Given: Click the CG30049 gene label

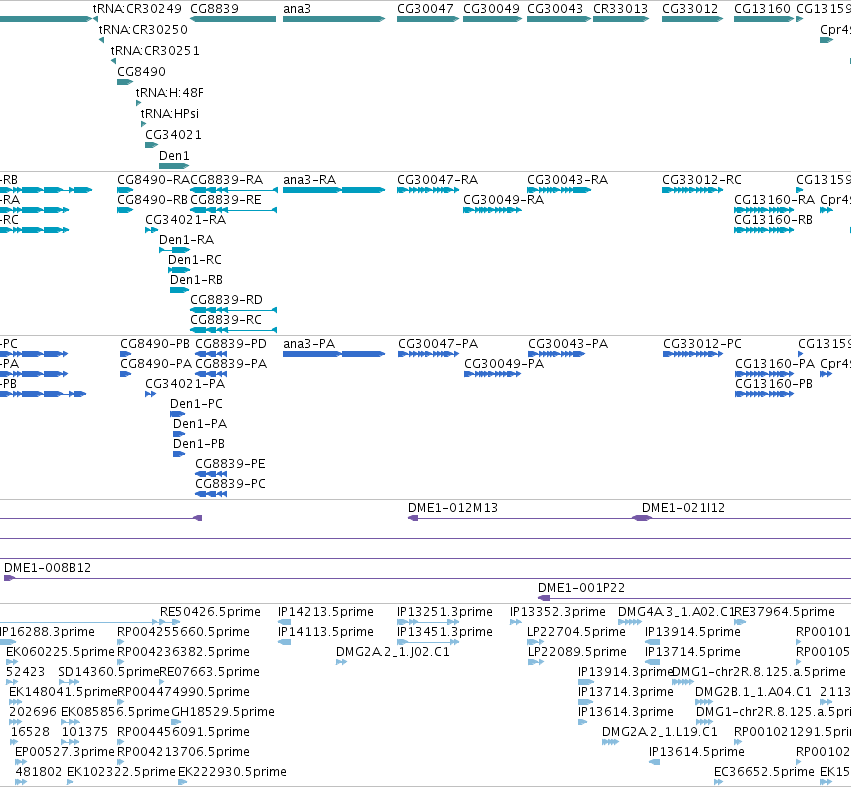Looking at the screenshot, I should click(491, 9).
